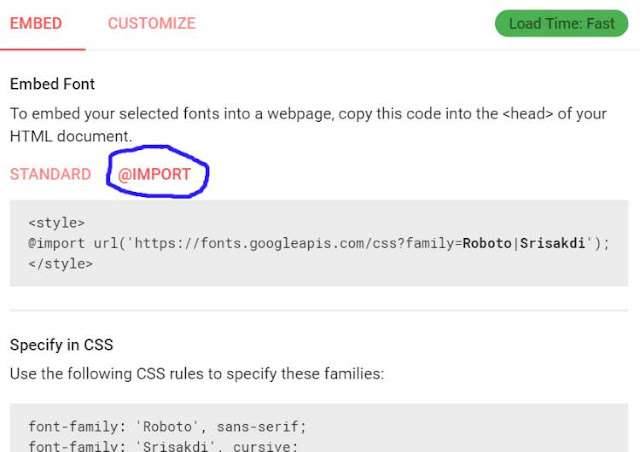Click the @import url code line
The width and height of the screenshot is (640, 452).
(x=319, y=243)
